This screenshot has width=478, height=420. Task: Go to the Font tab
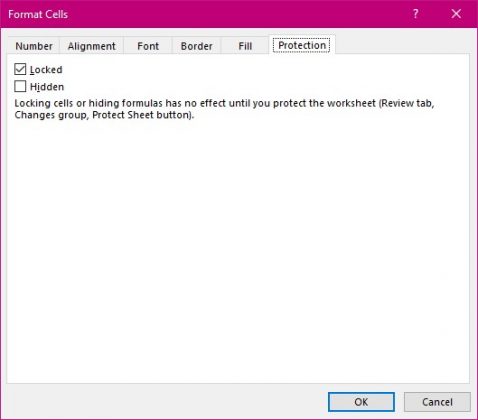click(x=148, y=46)
